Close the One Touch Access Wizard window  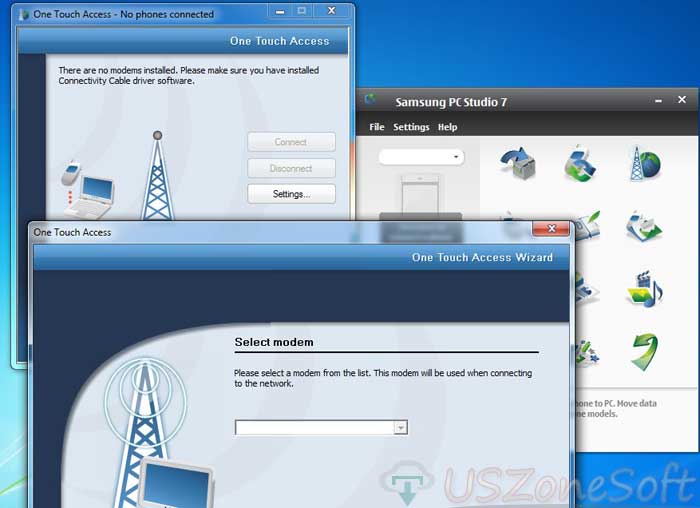click(x=551, y=228)
